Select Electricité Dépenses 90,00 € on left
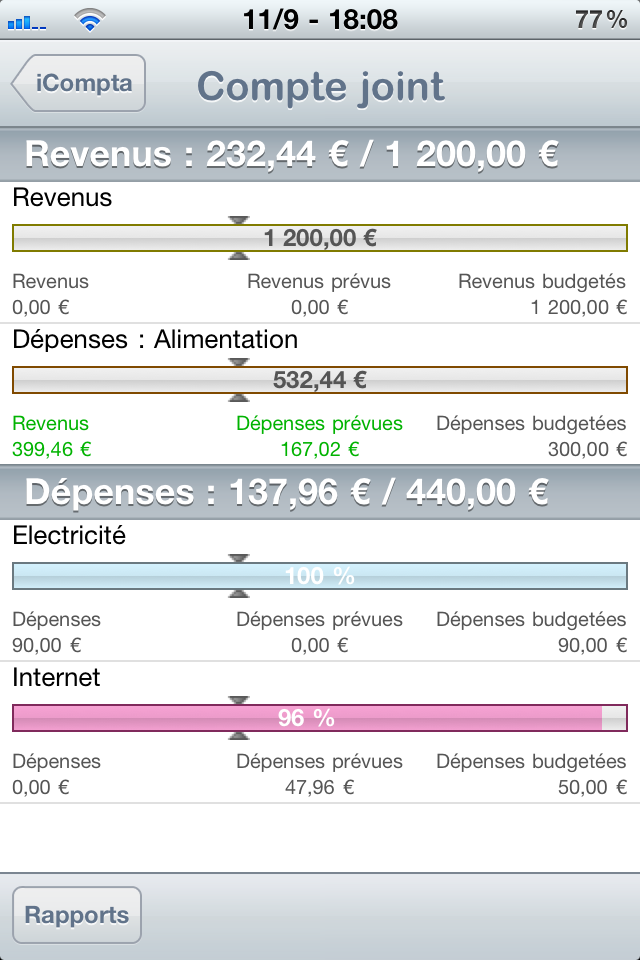Image resolution: width=640 pixels, height=960 pixels. [47, 645]
